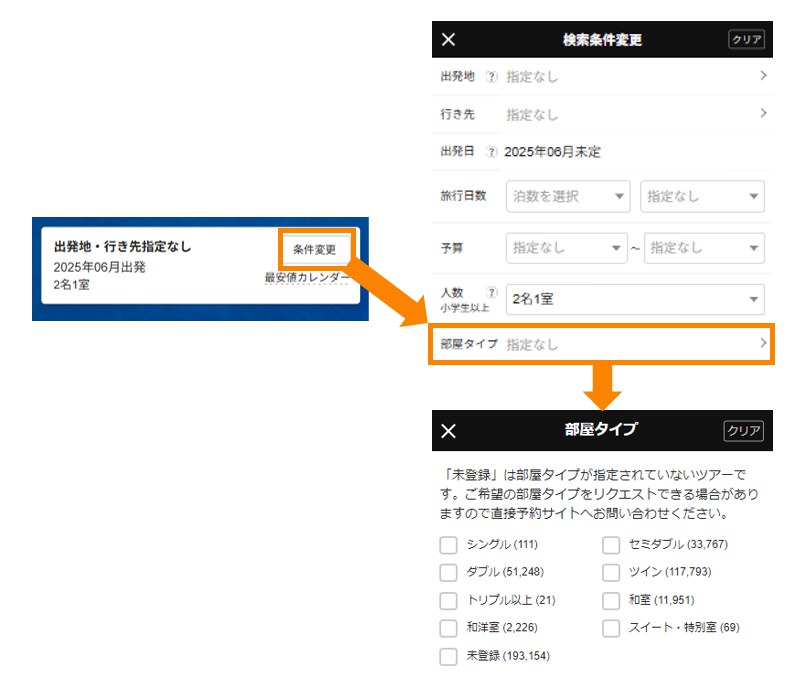Open the maximum 予算 dropdown
The image size is (796, 687).
[705, 247]
